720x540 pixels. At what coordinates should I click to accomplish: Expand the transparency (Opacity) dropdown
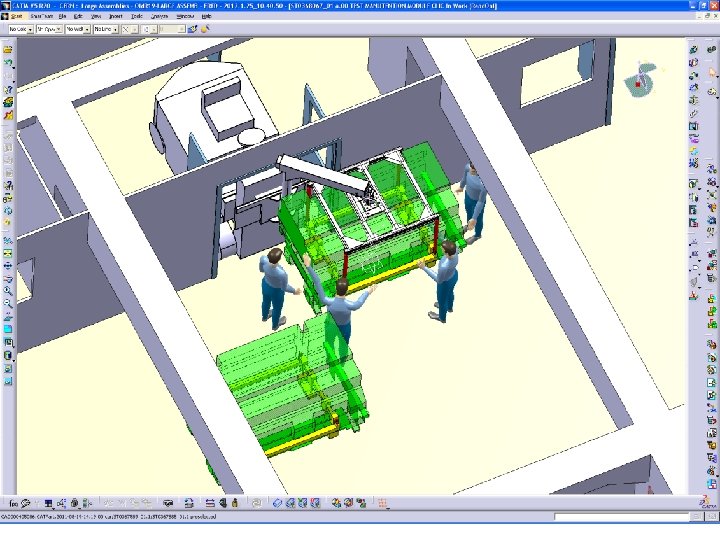[59, 29]
